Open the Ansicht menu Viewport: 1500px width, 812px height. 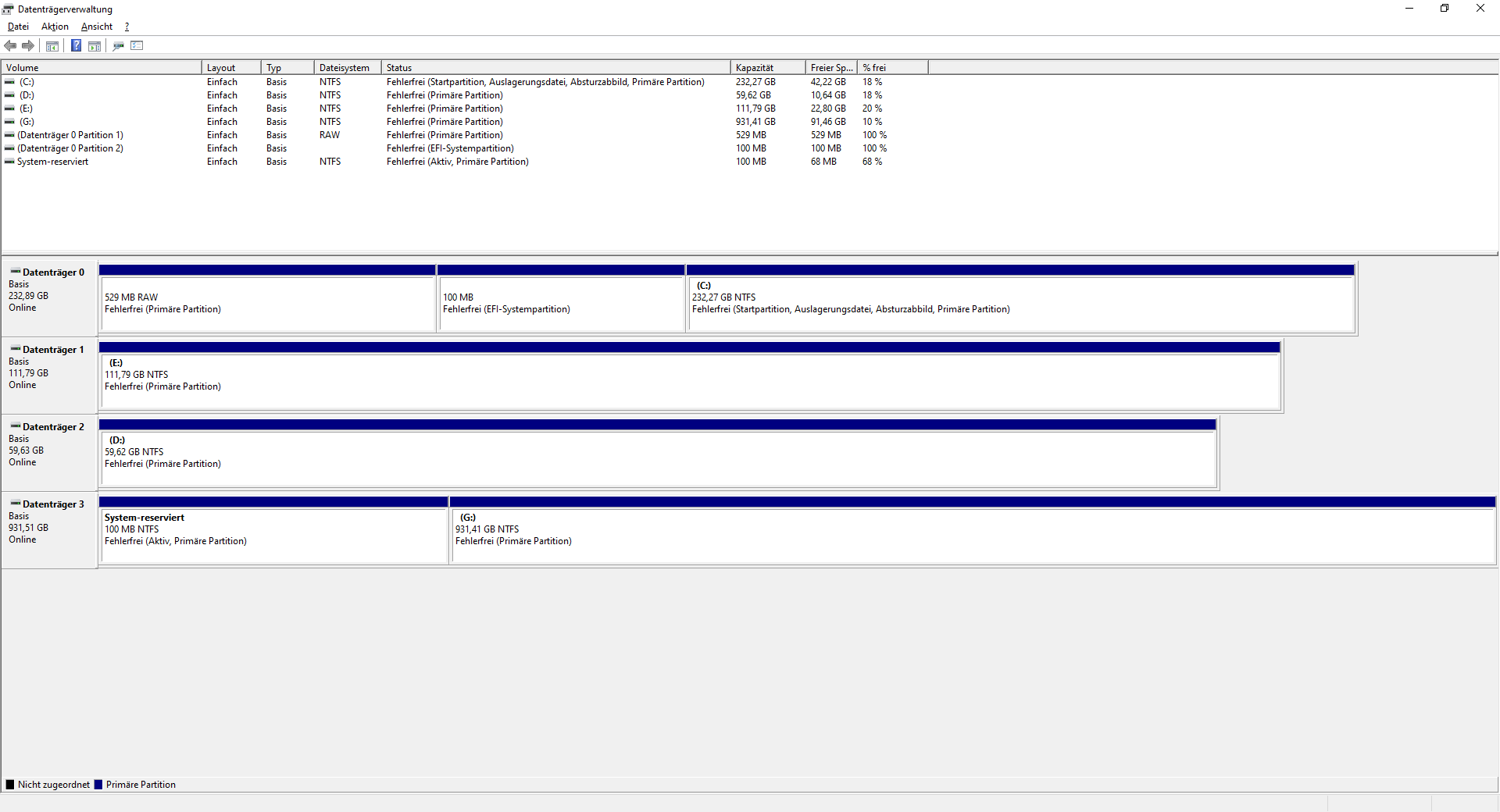pyautogui.click(x=97, y=27)
